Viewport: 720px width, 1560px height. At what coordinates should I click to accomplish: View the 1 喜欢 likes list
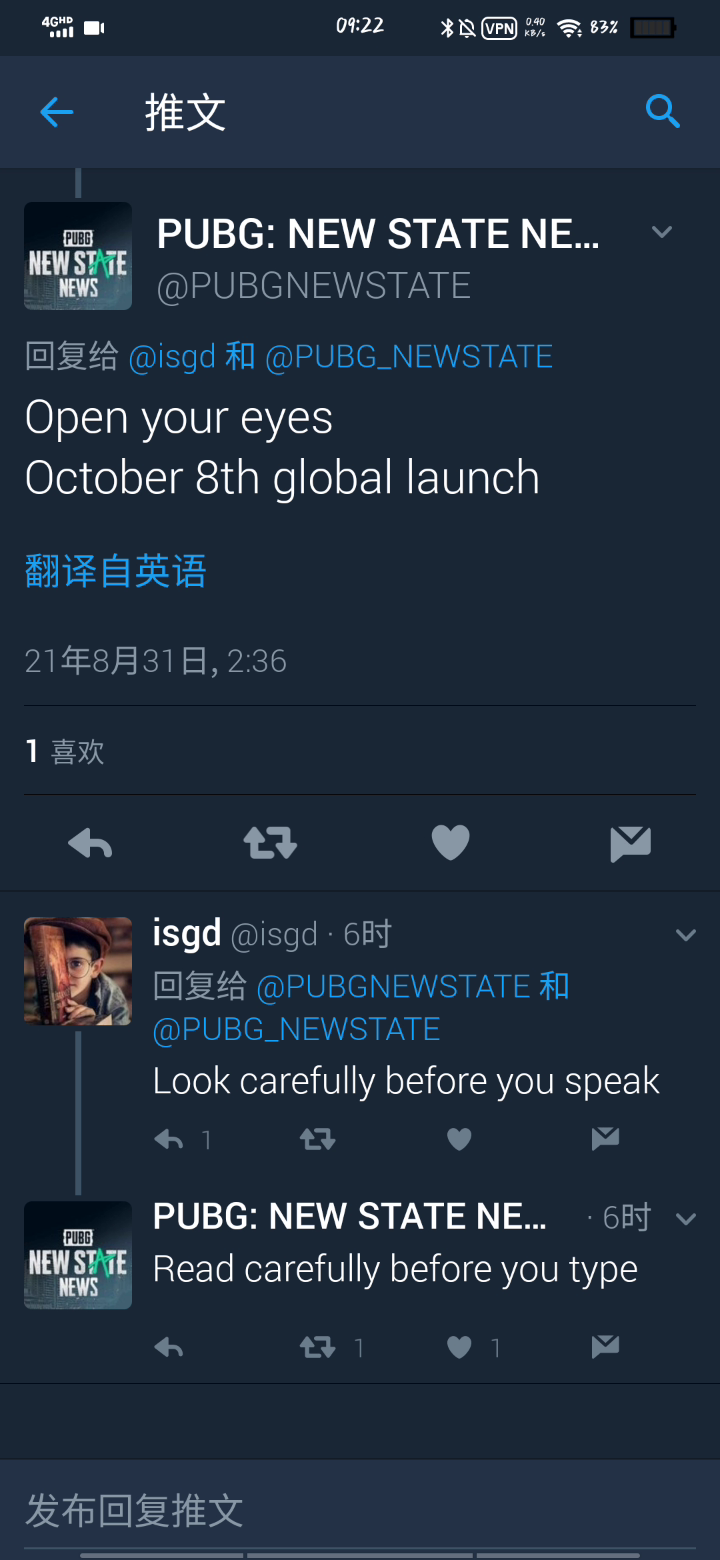coord(64,751)
